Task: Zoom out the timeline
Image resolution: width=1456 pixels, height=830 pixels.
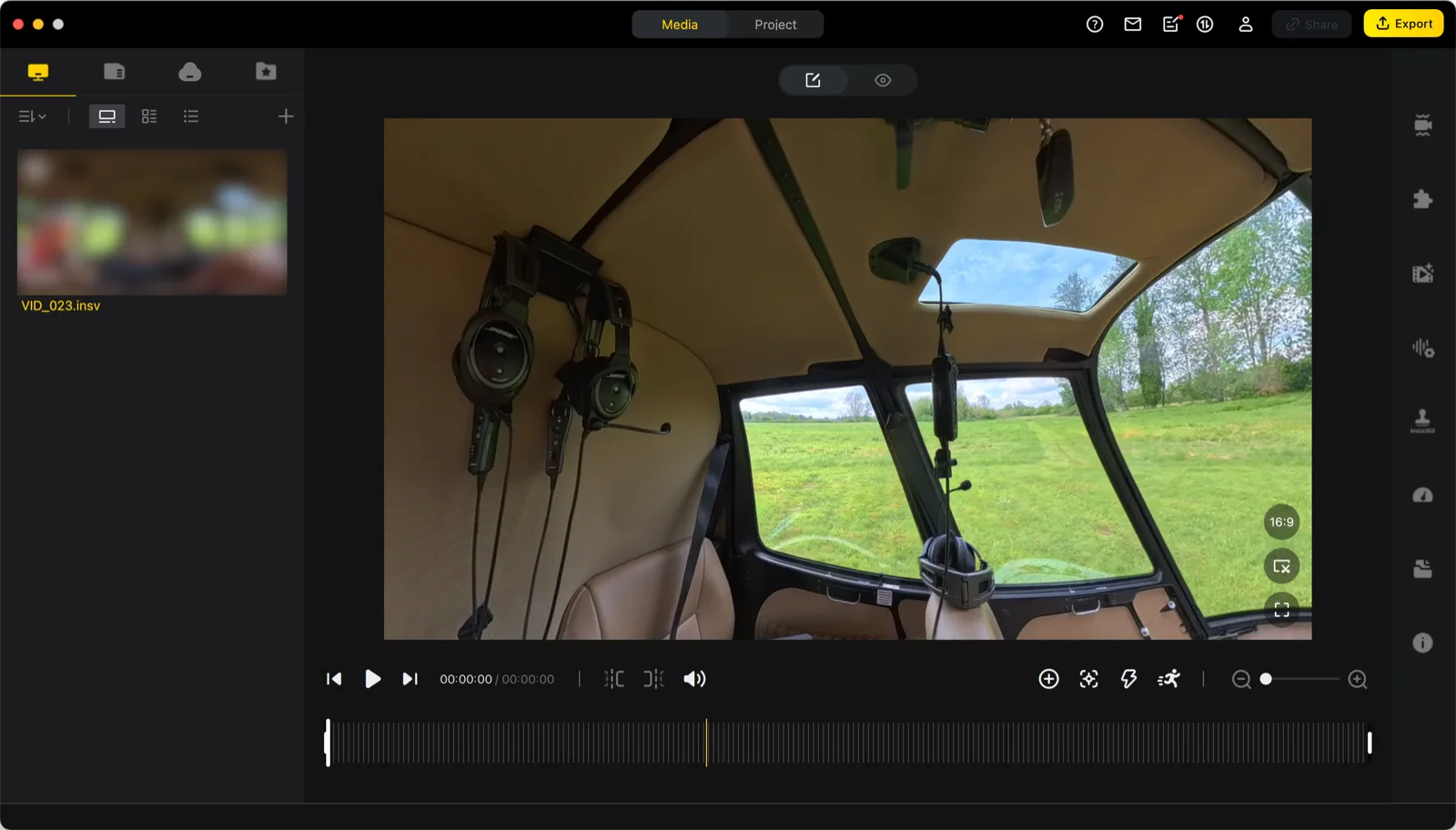Action: tap(1241, 680)
